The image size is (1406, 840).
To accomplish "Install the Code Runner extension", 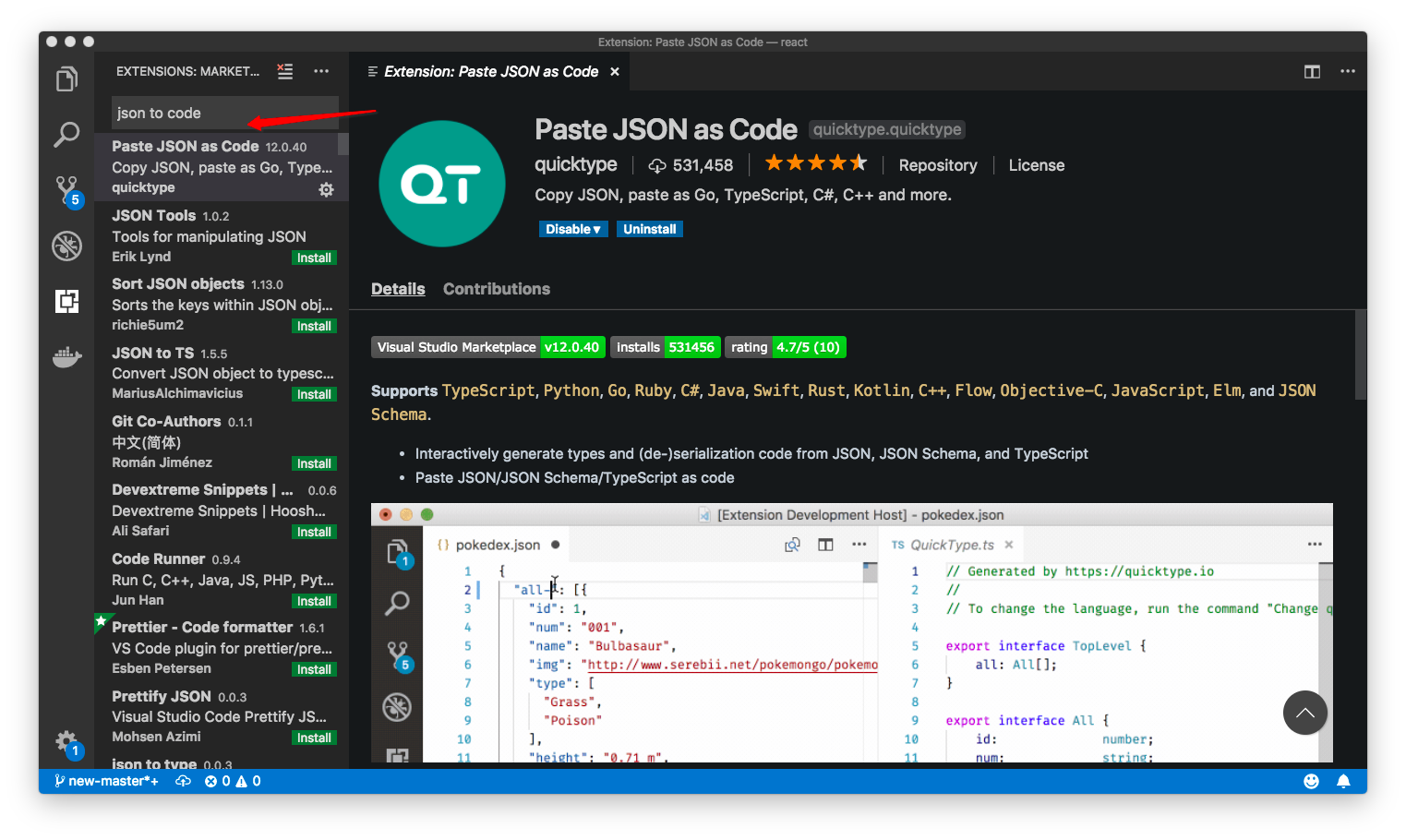I will click(x=314, y=601).
